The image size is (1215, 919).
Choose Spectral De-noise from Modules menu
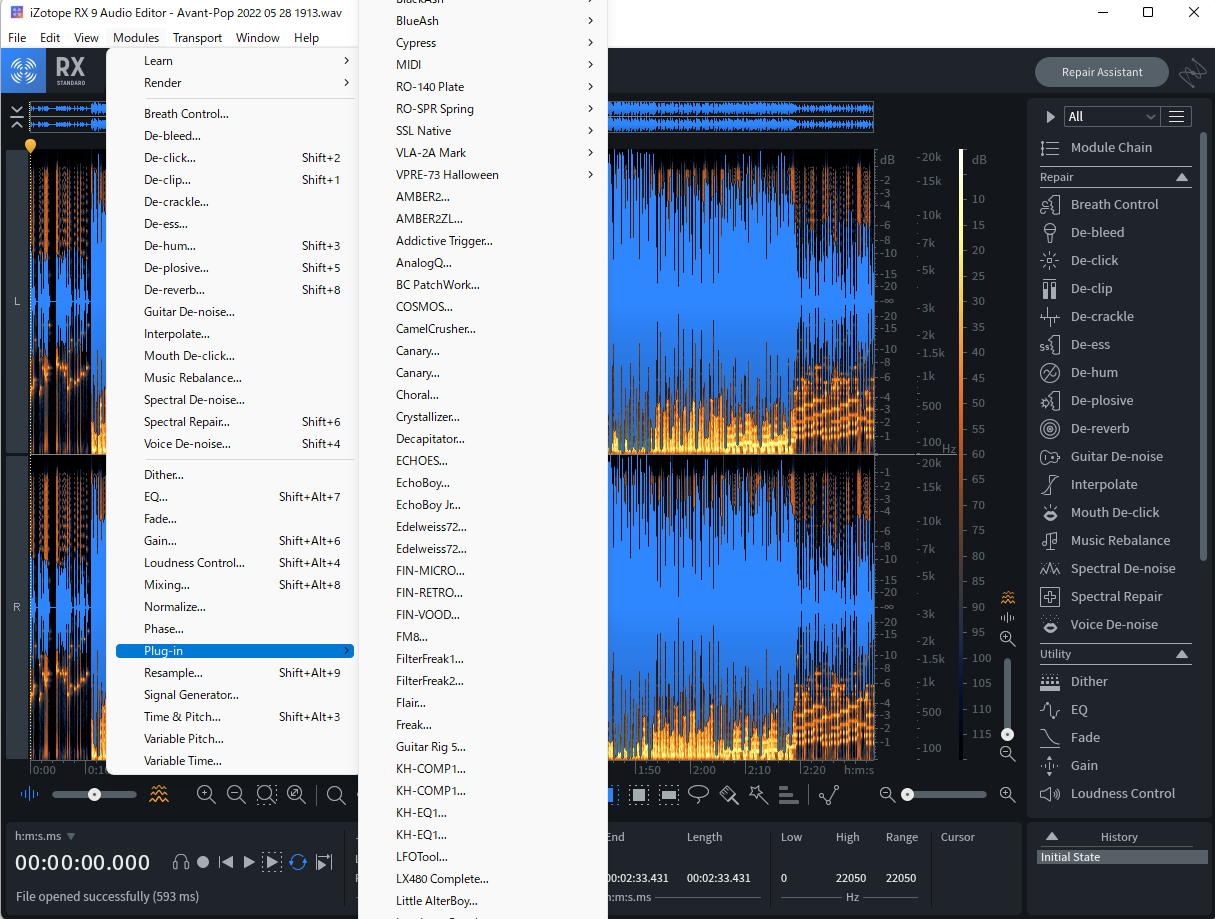coord(194,400)
